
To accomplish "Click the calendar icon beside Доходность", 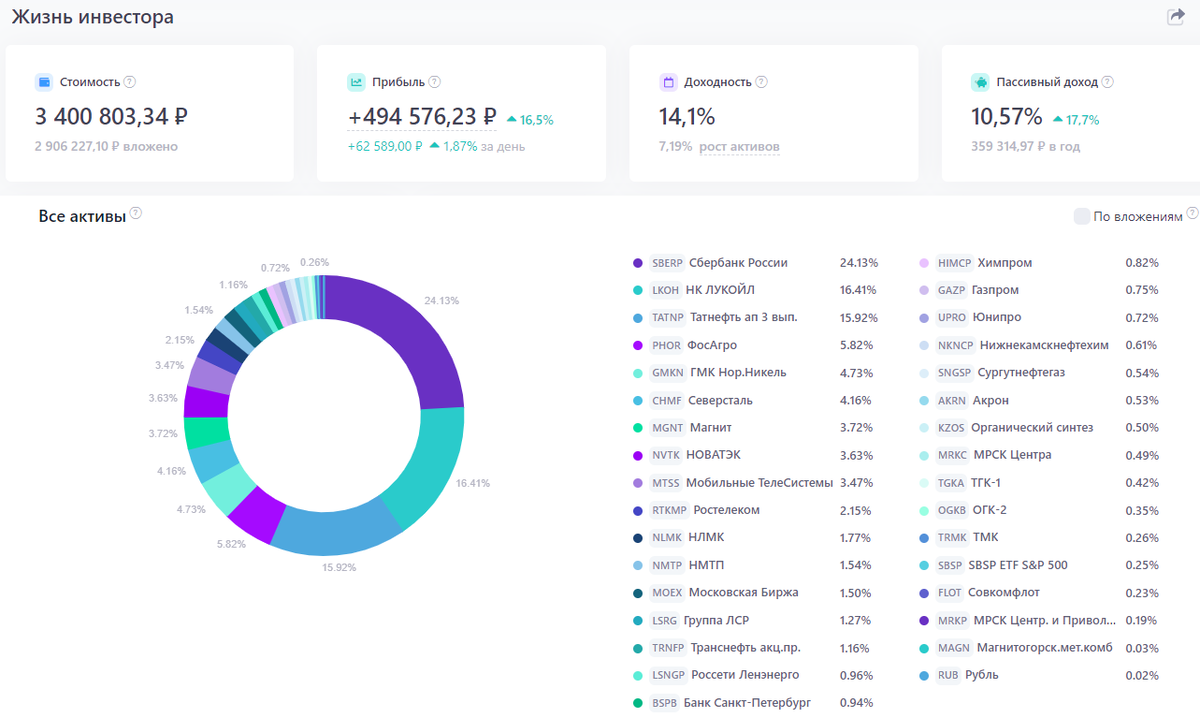I will pos(668,82).
